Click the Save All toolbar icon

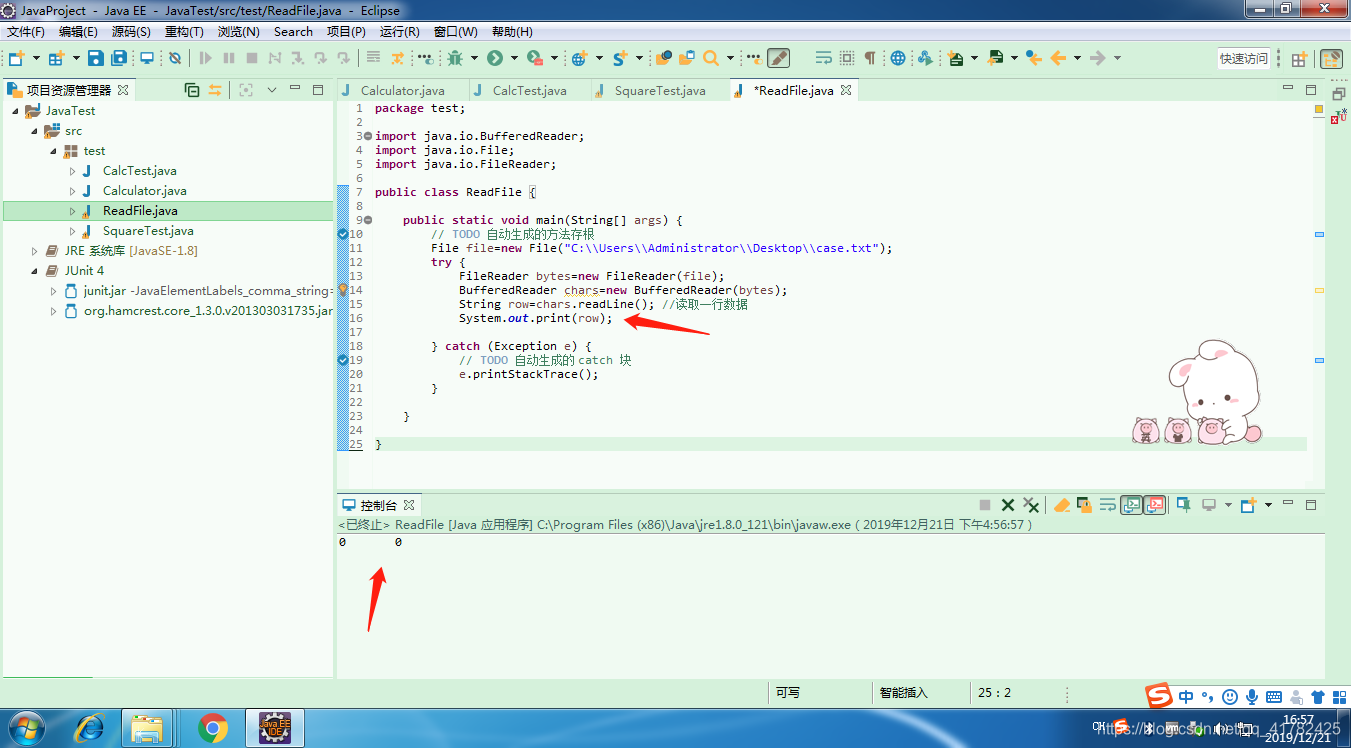coord(119,58)
